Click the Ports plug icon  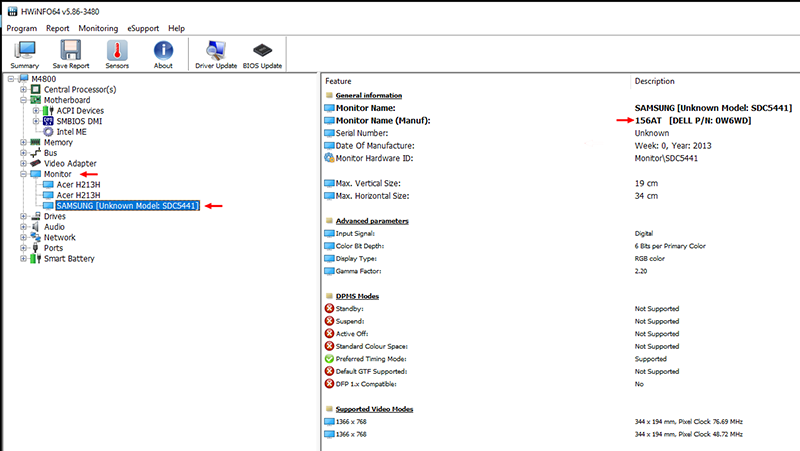(36, 248)
